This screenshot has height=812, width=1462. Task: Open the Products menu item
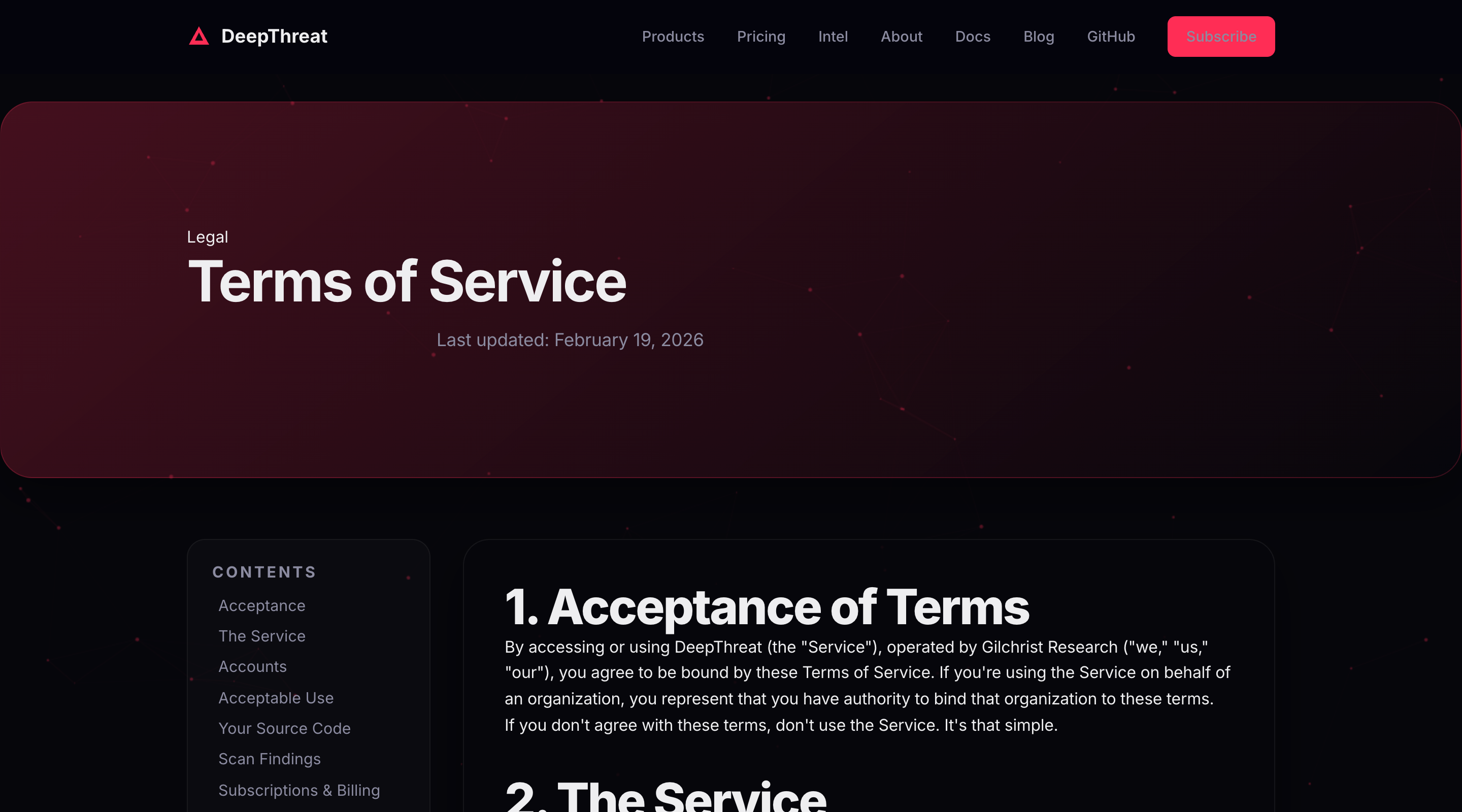(x=673, y=37)
